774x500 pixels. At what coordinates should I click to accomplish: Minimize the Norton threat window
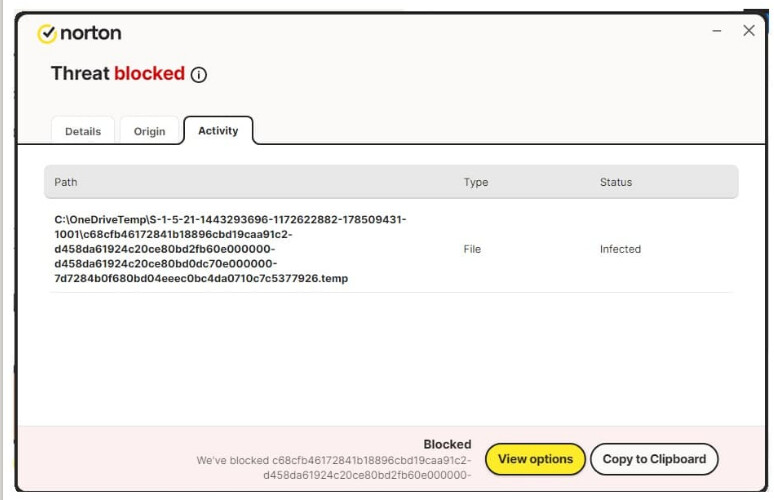pos(717,32)
